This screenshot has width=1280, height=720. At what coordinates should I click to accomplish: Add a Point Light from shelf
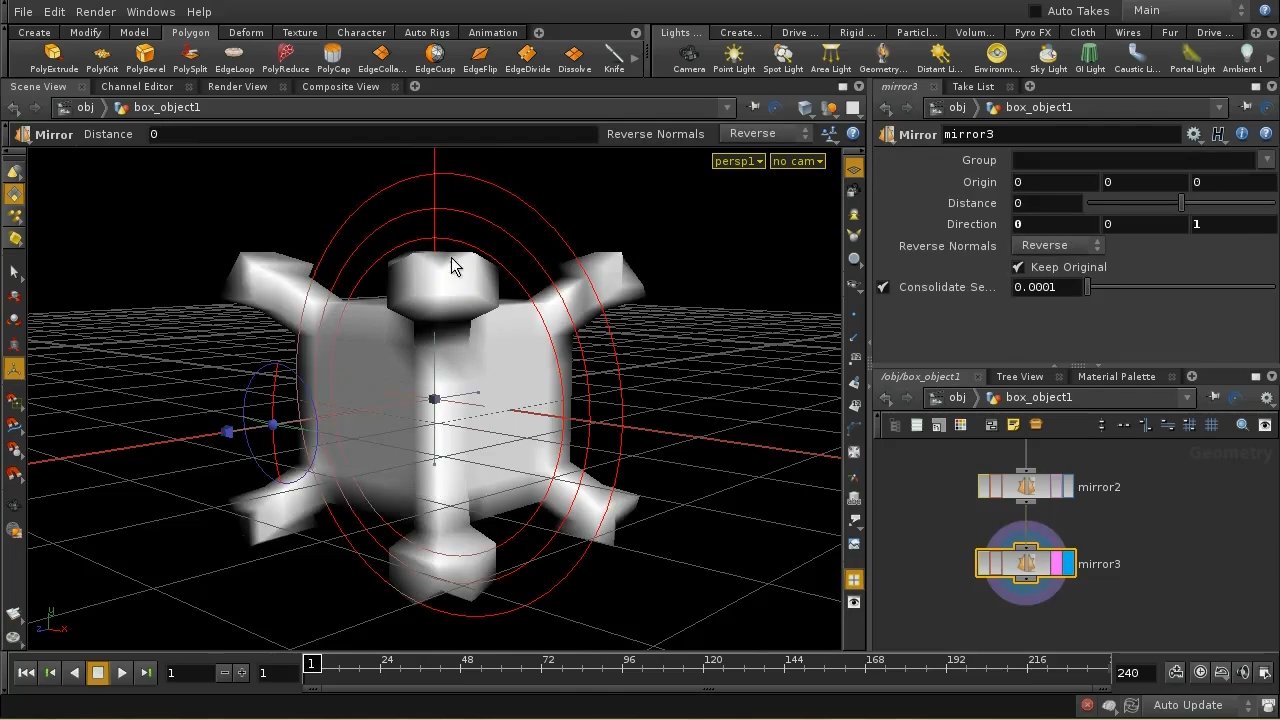click(734, 59)
